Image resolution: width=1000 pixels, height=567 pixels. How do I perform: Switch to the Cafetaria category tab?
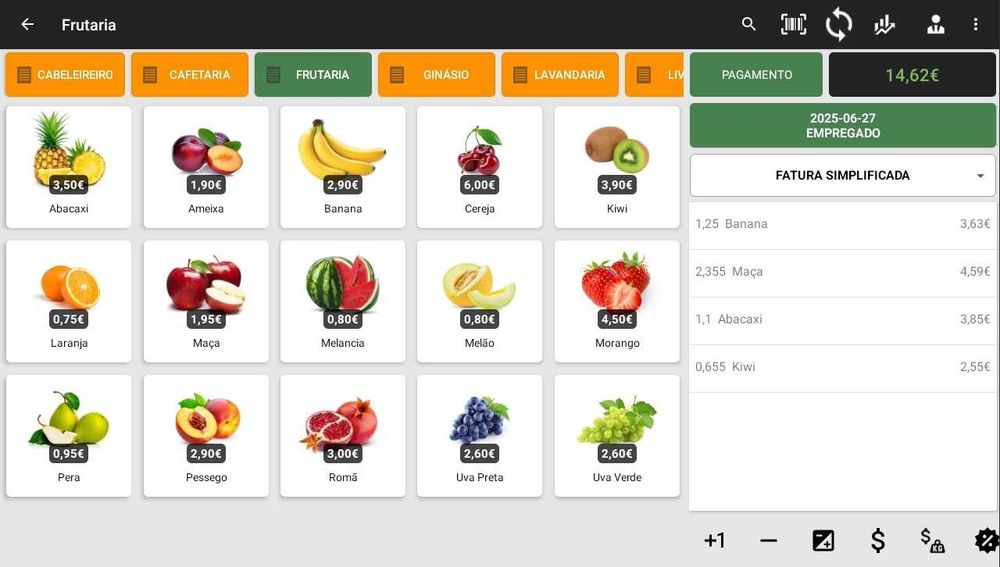tap(189, 75)
